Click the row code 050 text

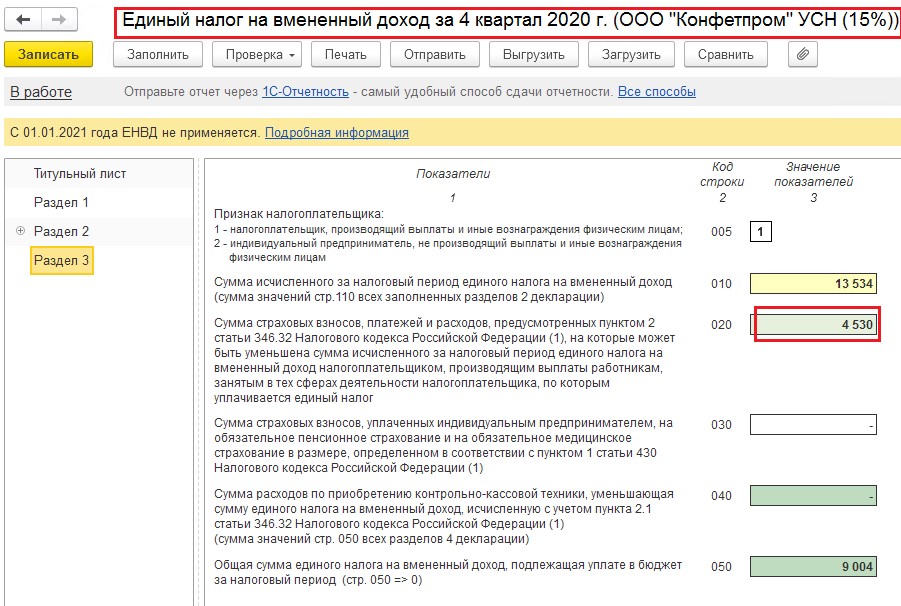tap(721, 567)
